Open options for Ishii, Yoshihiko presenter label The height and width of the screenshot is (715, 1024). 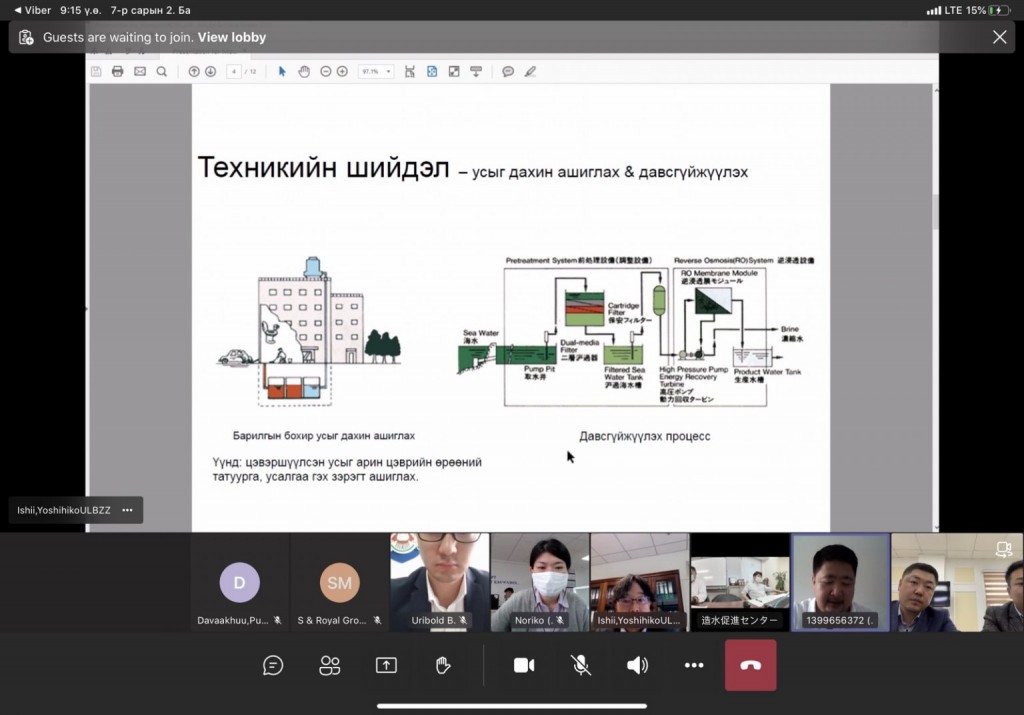[127, 510]
